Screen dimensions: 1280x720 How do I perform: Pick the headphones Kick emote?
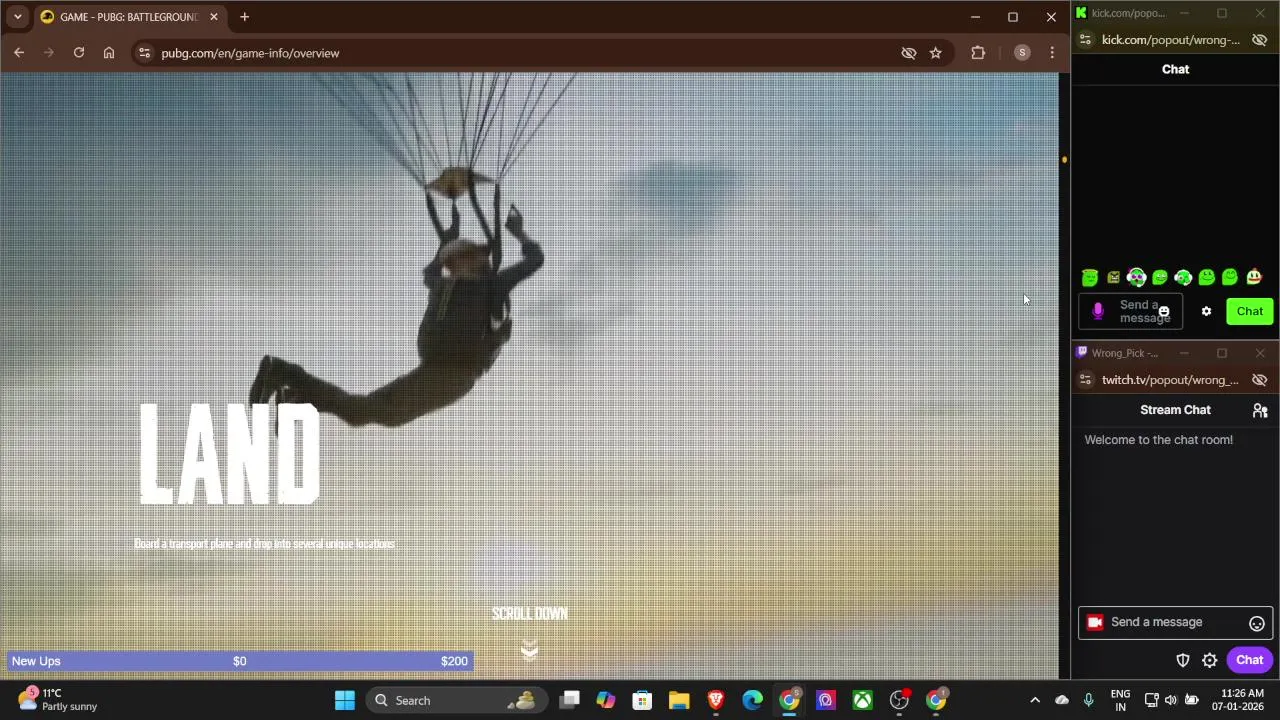pyautogui.click(x=1136, y=277)
